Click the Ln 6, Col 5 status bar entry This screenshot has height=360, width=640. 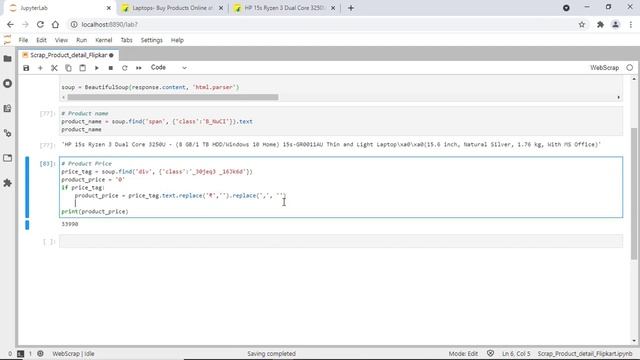coord(516,354)
